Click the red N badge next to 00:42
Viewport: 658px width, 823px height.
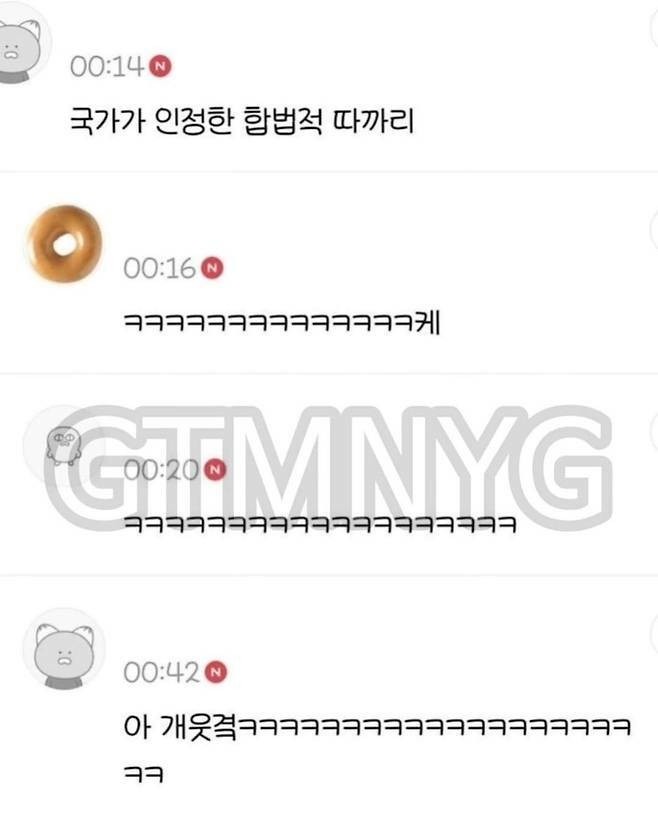(215, 672)
